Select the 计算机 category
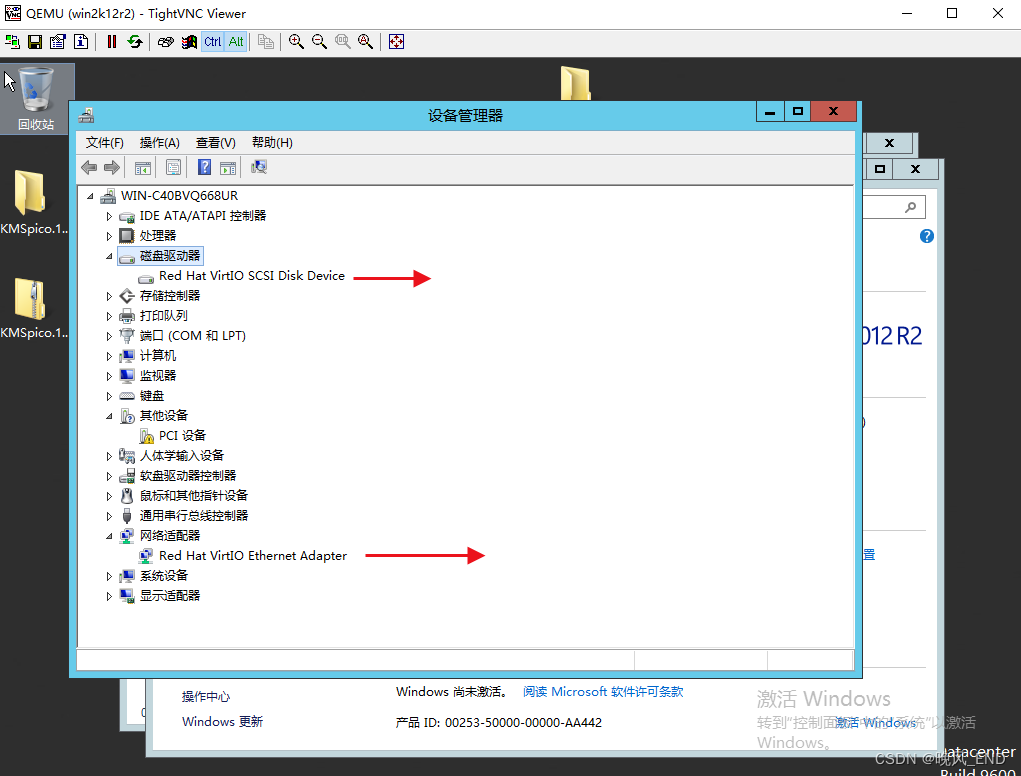1021x776 pixels. click(158, 356)
